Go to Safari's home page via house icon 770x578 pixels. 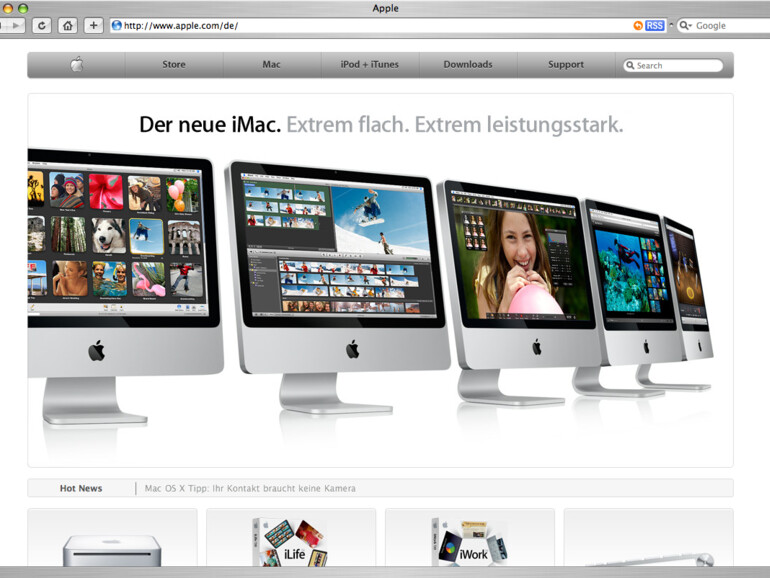point(68,26)
